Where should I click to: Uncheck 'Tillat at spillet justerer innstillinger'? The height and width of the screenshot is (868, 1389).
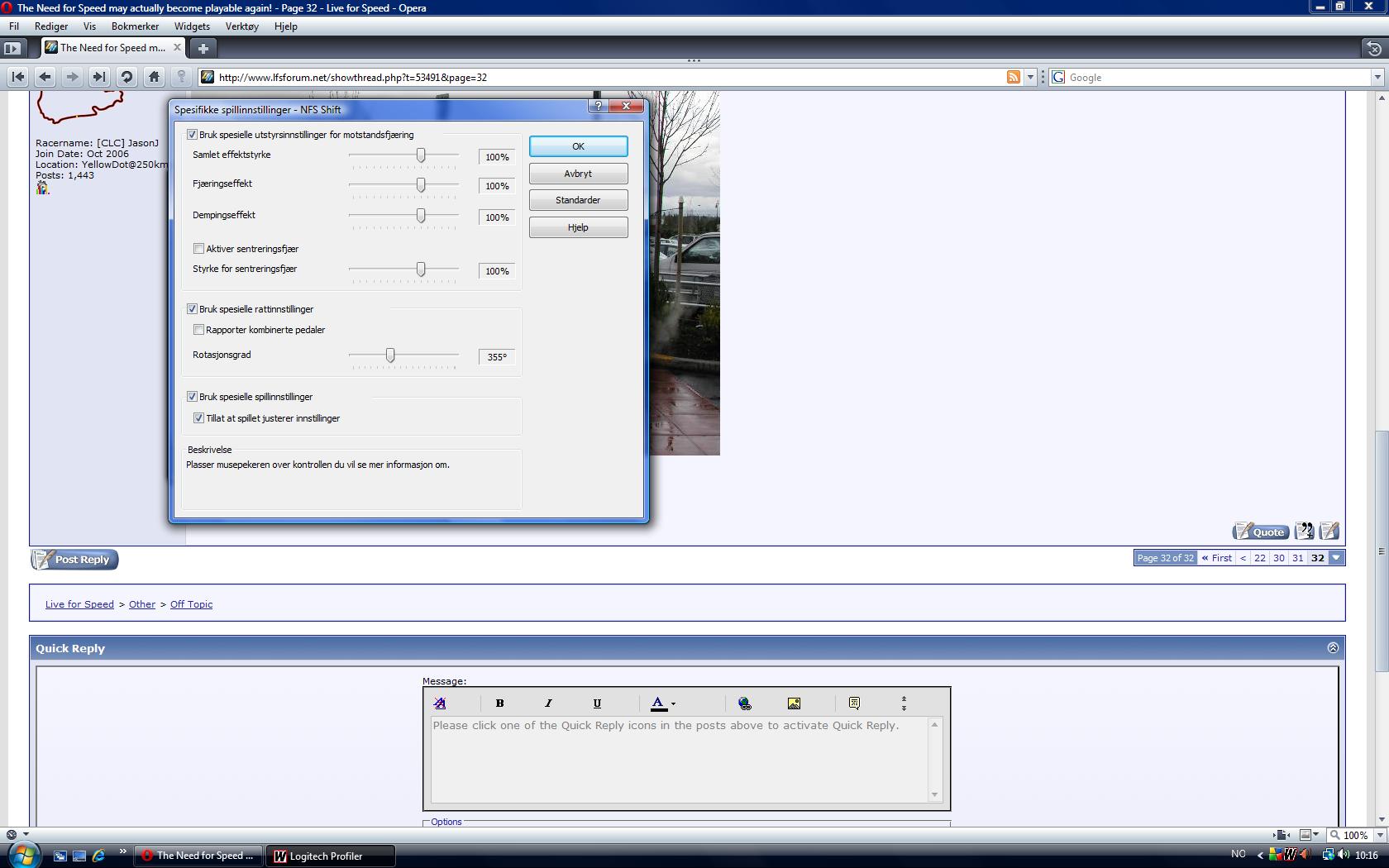(199, 418)
